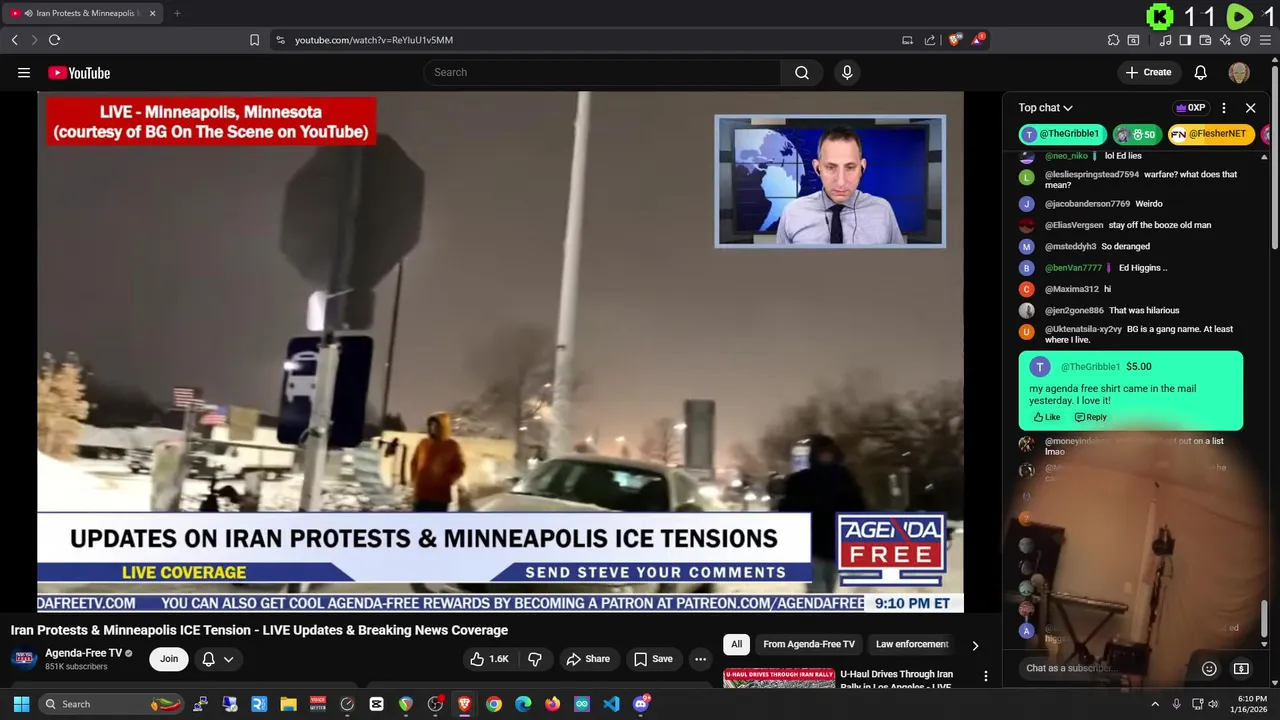1280x720 pixels.
Task: Open volume control in system tray
Action: [1213, 704]
